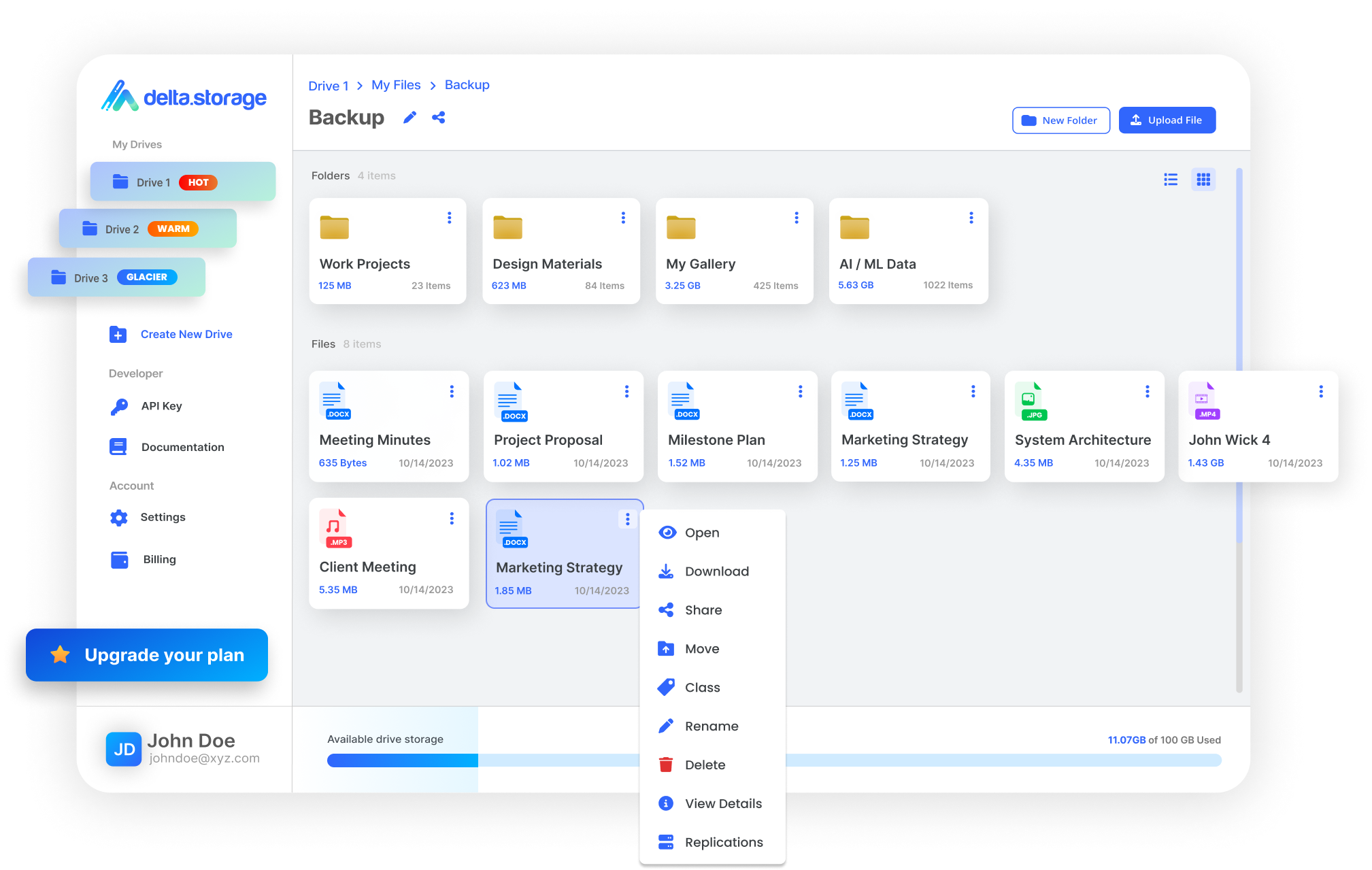The width and height of the screenshot is (1372, 870).
Task: Click the share icon next to Backup title
Action: pyautogui.click(x=439, y=118)
